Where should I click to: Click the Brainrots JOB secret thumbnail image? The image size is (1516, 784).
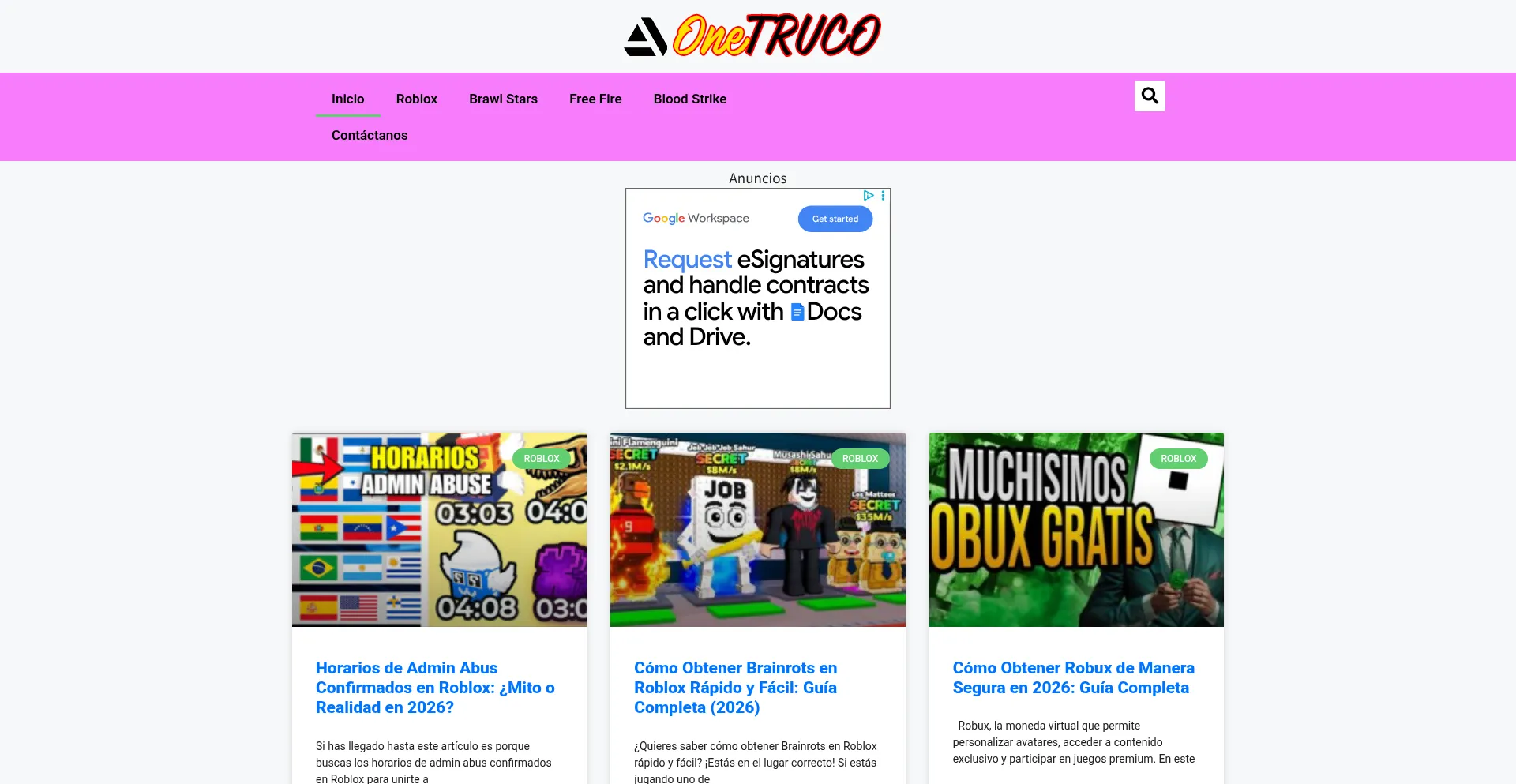(x=758, y=530)
